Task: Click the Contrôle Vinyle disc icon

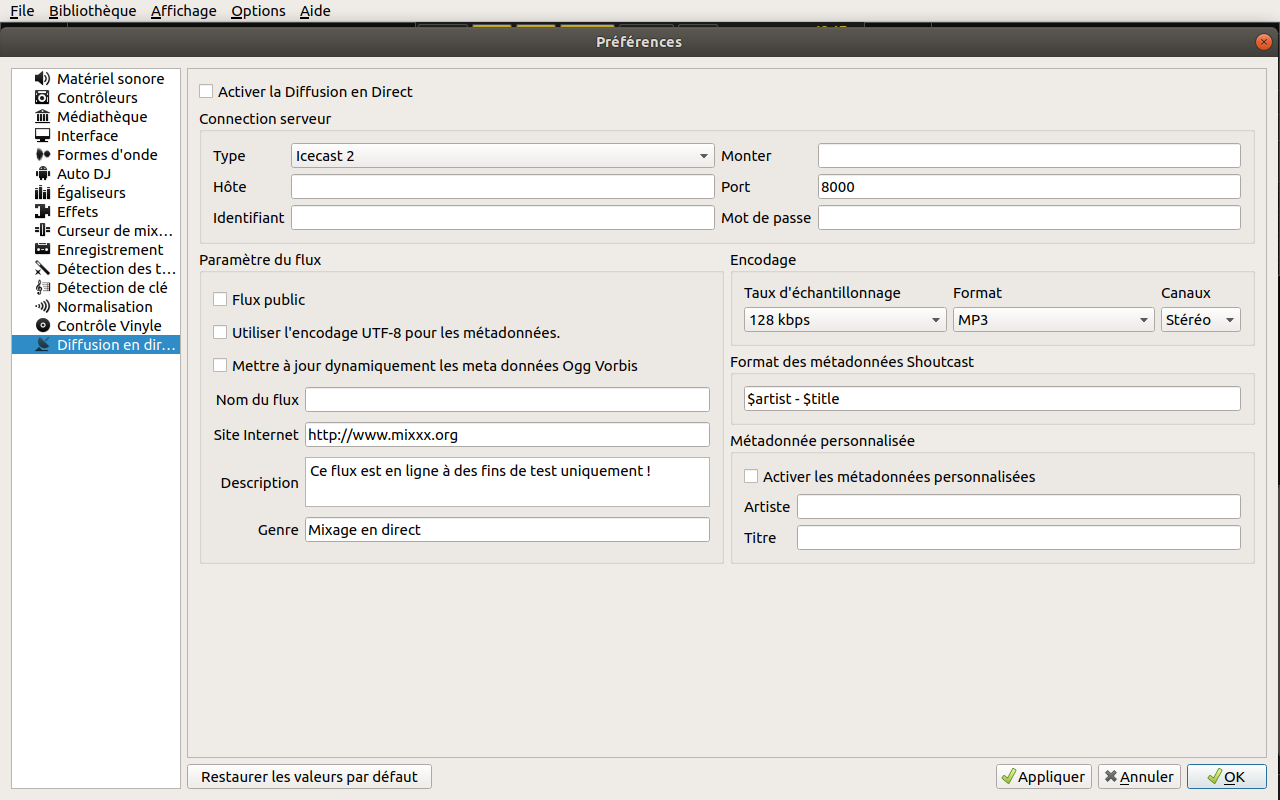Action: [x=42, y=326]
